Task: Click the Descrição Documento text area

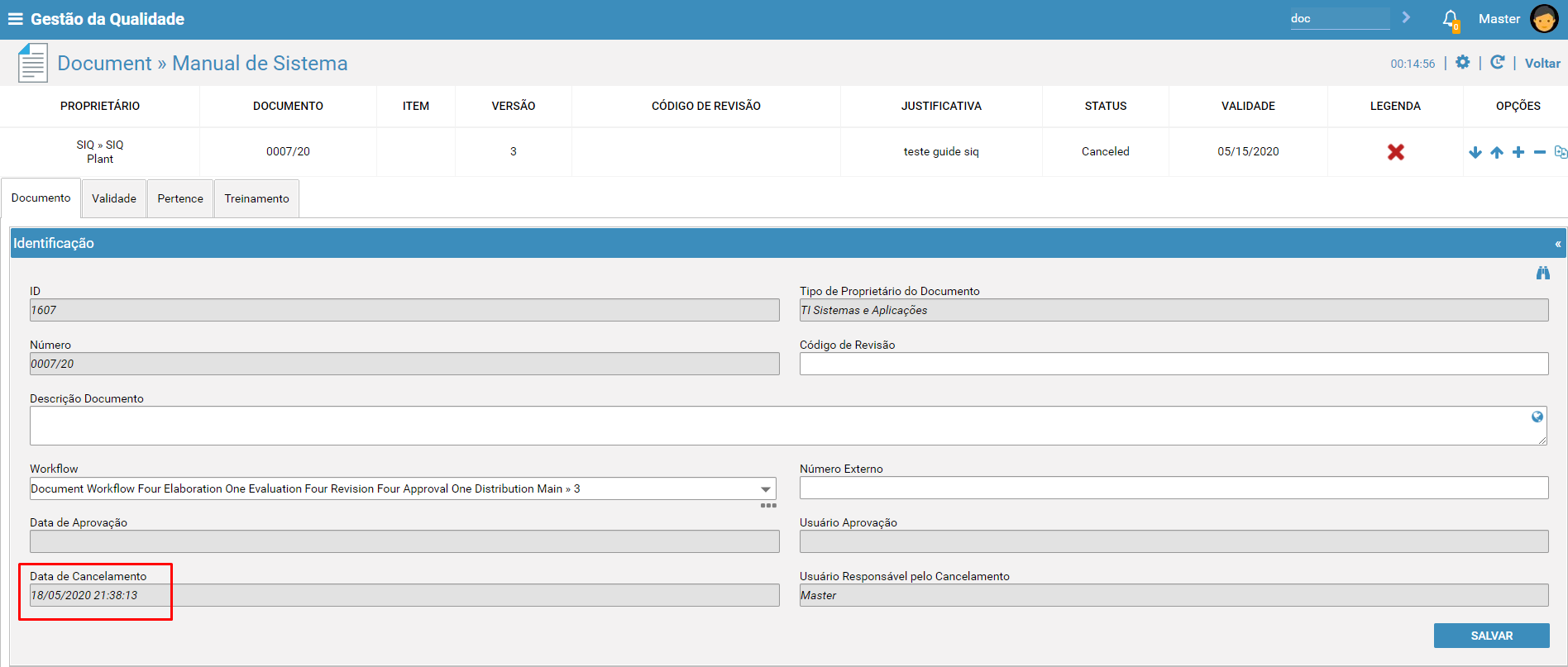Action: coord(789,426)
